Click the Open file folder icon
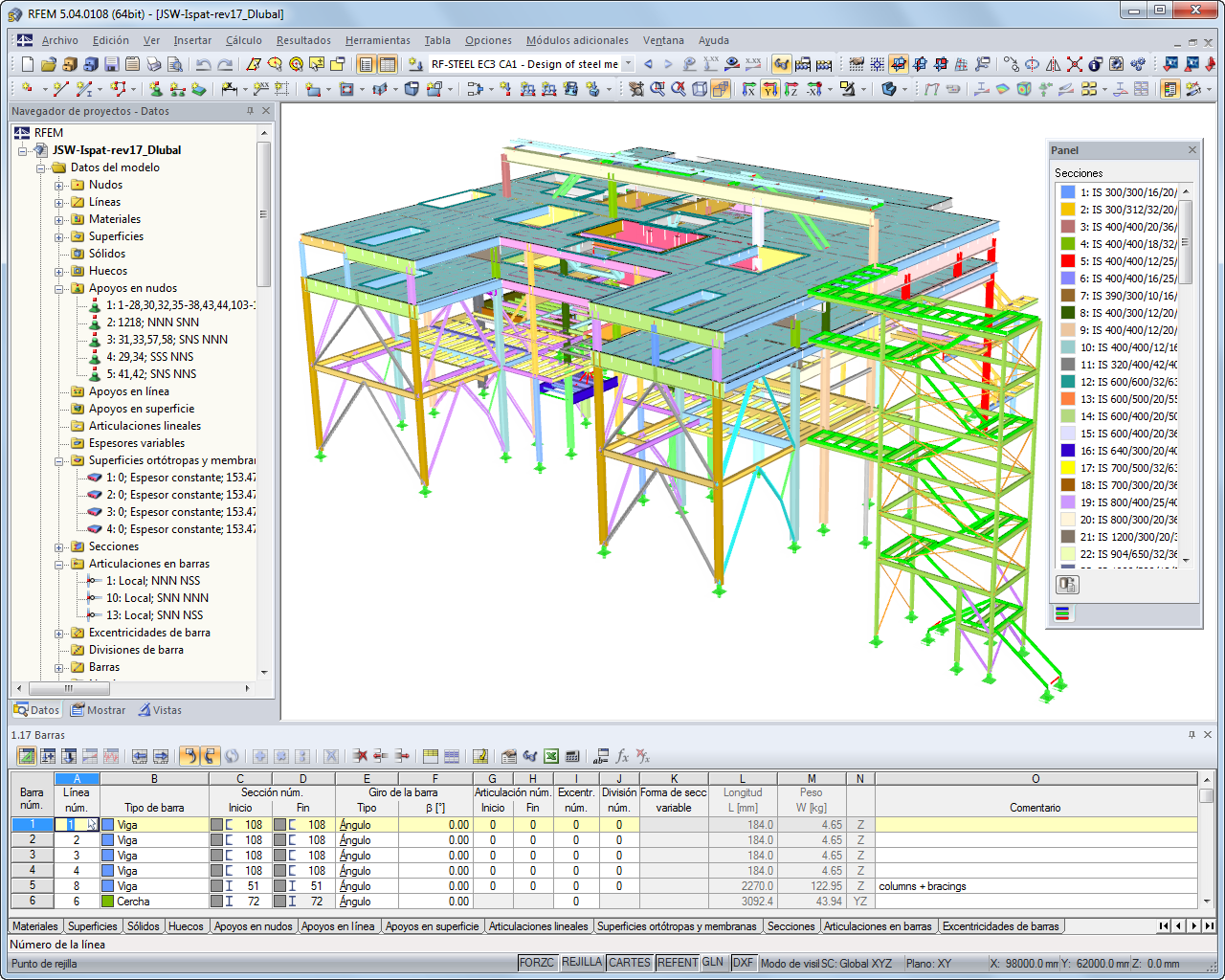 click(x=49, y=64)
